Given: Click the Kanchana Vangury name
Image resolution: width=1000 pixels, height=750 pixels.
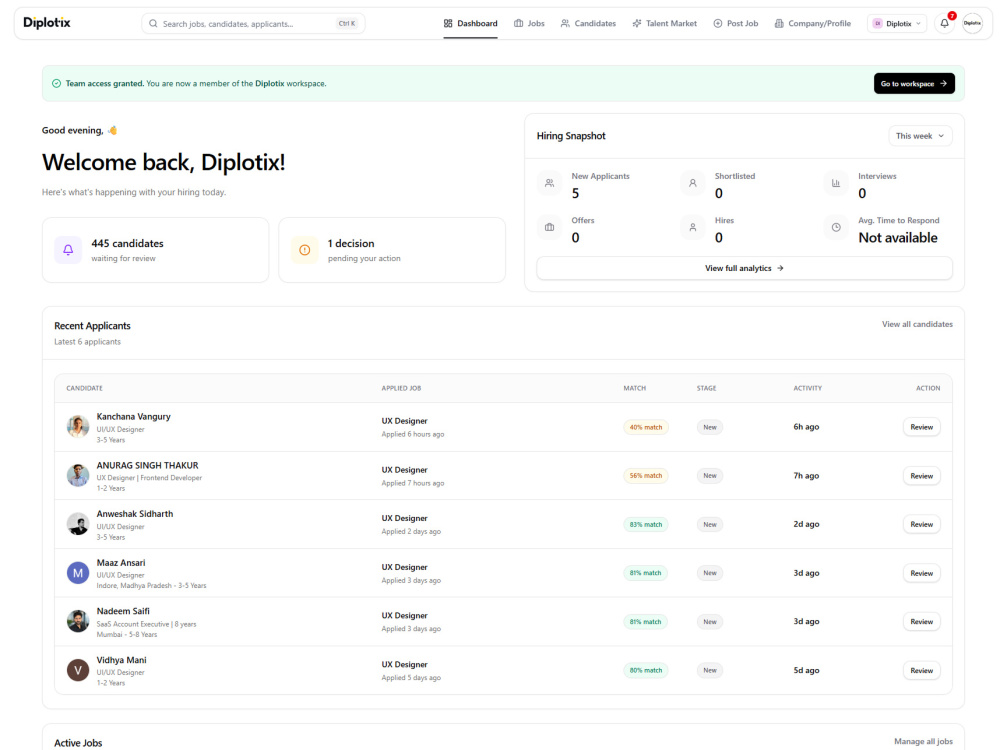Looking at the screenshot, I should pyautogui.click(x=133, y=416).
